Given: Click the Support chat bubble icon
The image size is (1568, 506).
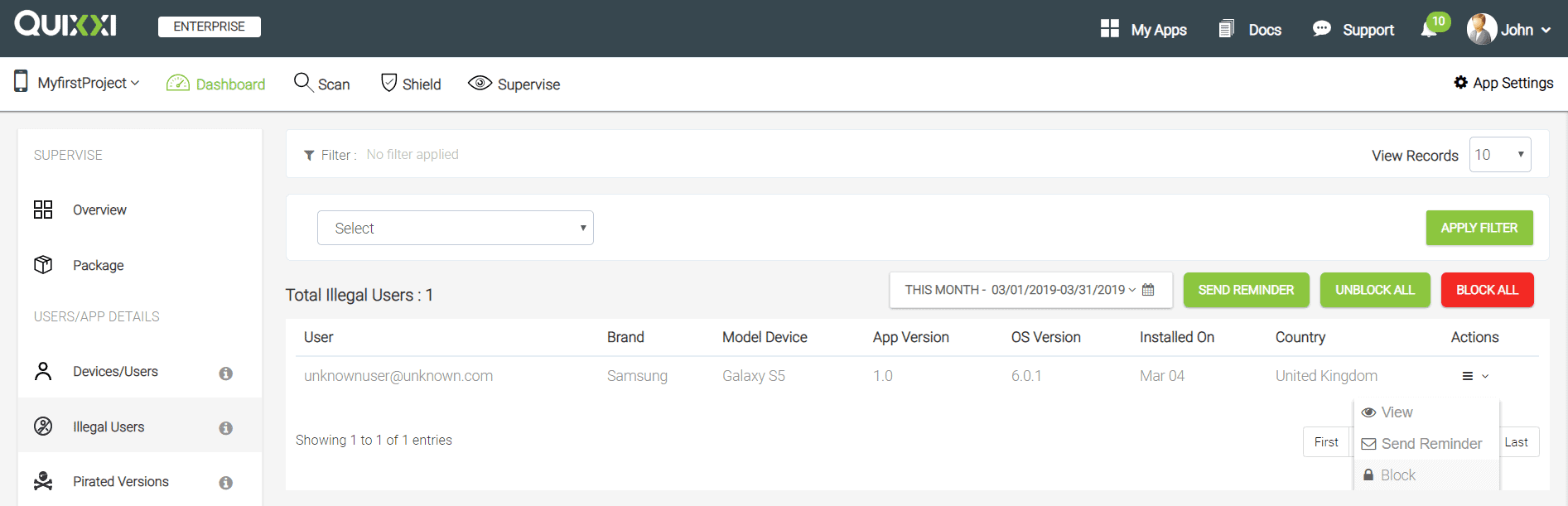Looking at the screenshot, I should click(x=1322, y=29).
